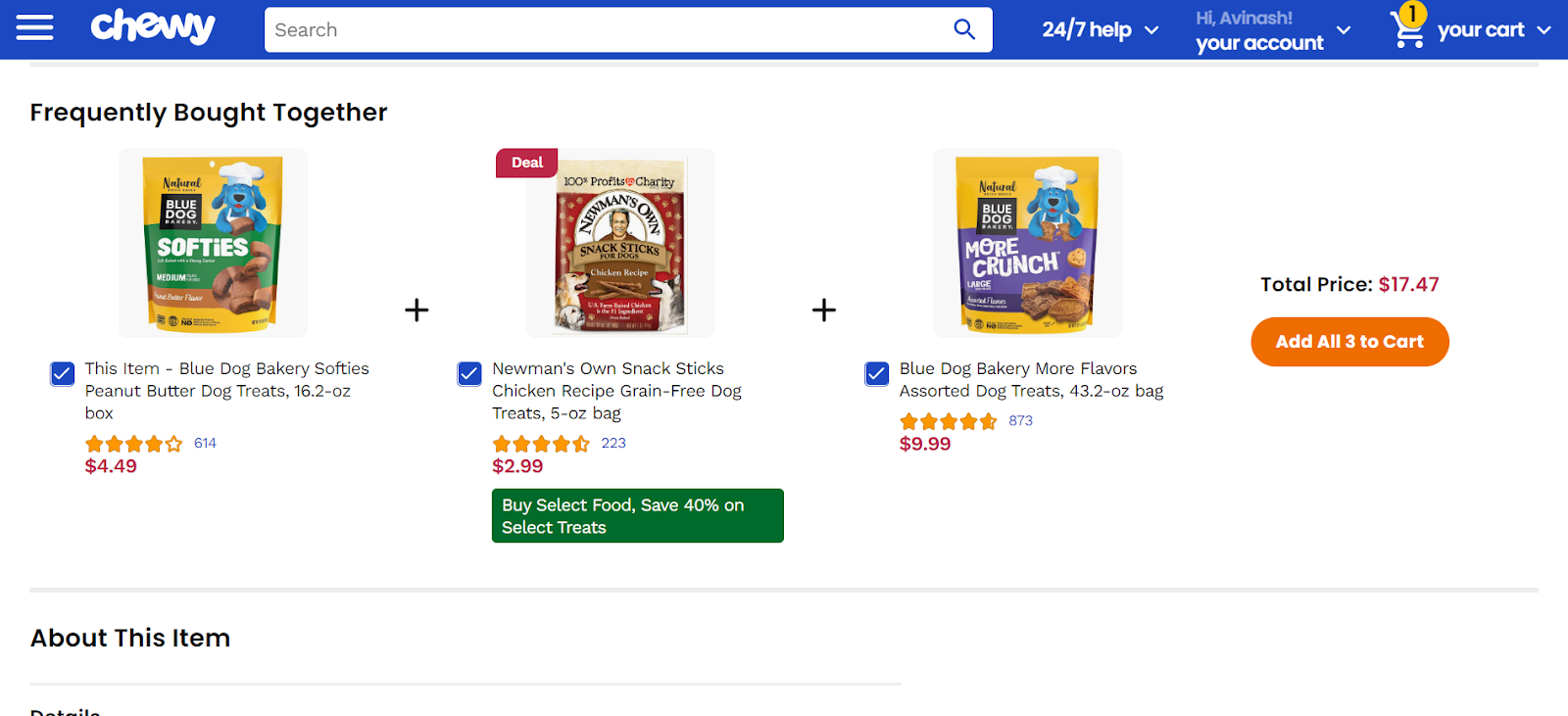Uncheck the Blue Dog Bakery More Flavors item
This screenshot has width=1568, height=716.
[877, 373]
